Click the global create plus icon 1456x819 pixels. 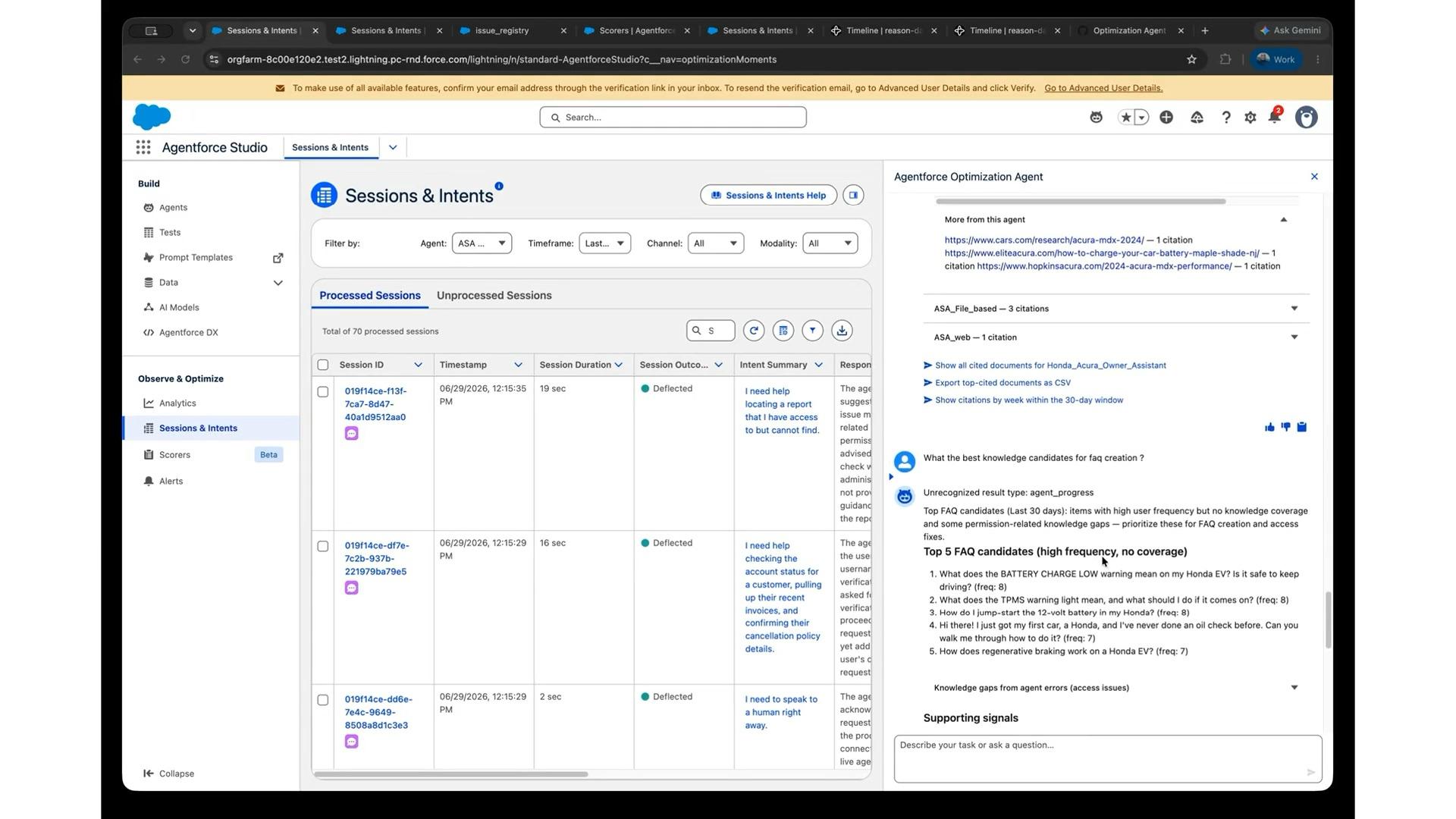coord(1166,117)
